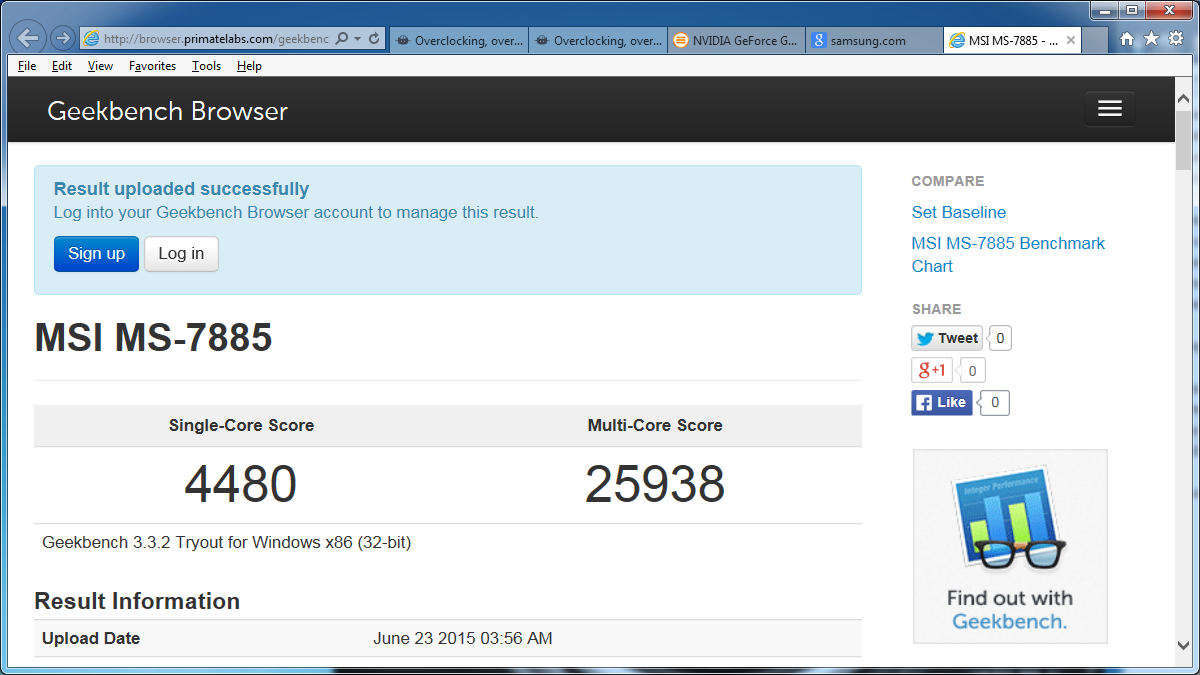Go forward with the browser Forward arrow
The image size is (1200, 675).
click(x=63, y=39)
